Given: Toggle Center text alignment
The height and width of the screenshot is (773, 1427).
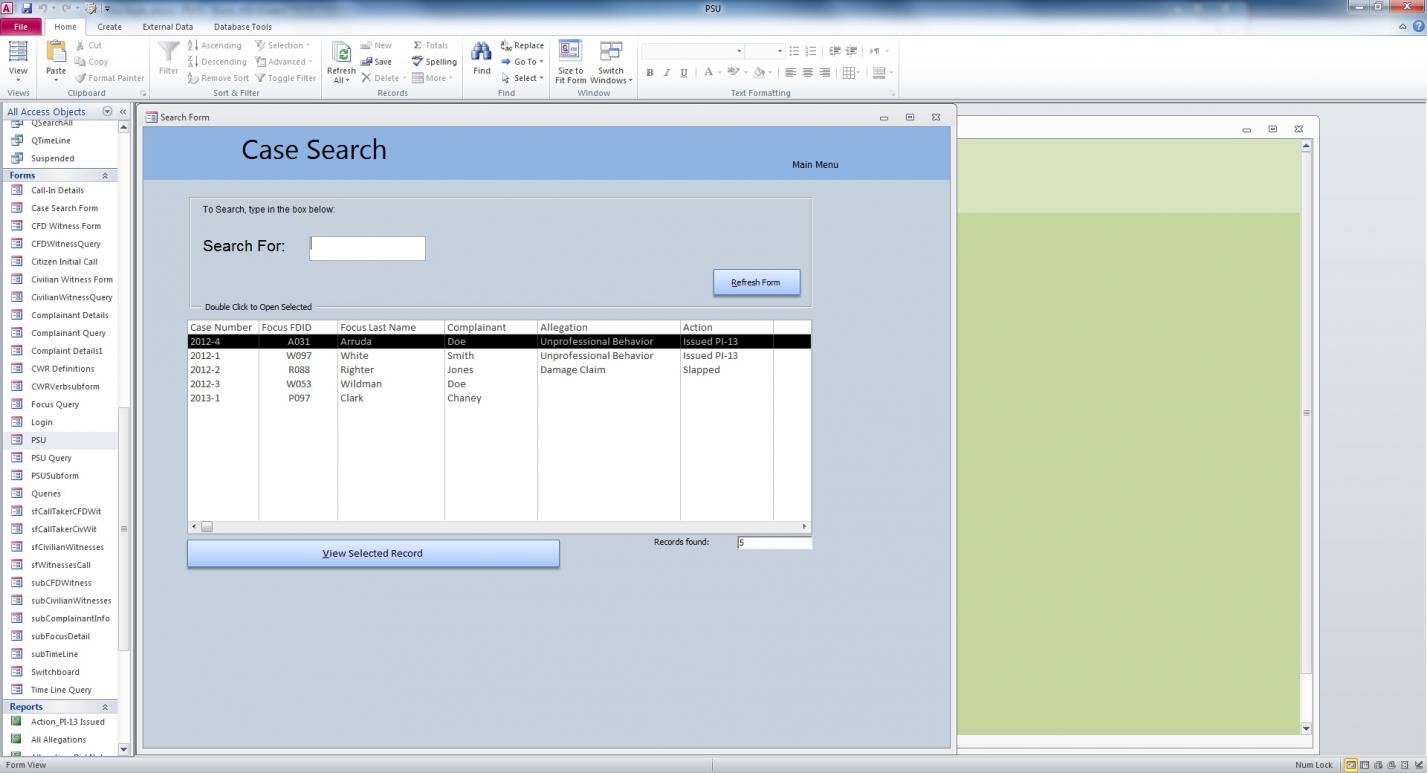Looking at the screenshot, I should coord(808,72).
